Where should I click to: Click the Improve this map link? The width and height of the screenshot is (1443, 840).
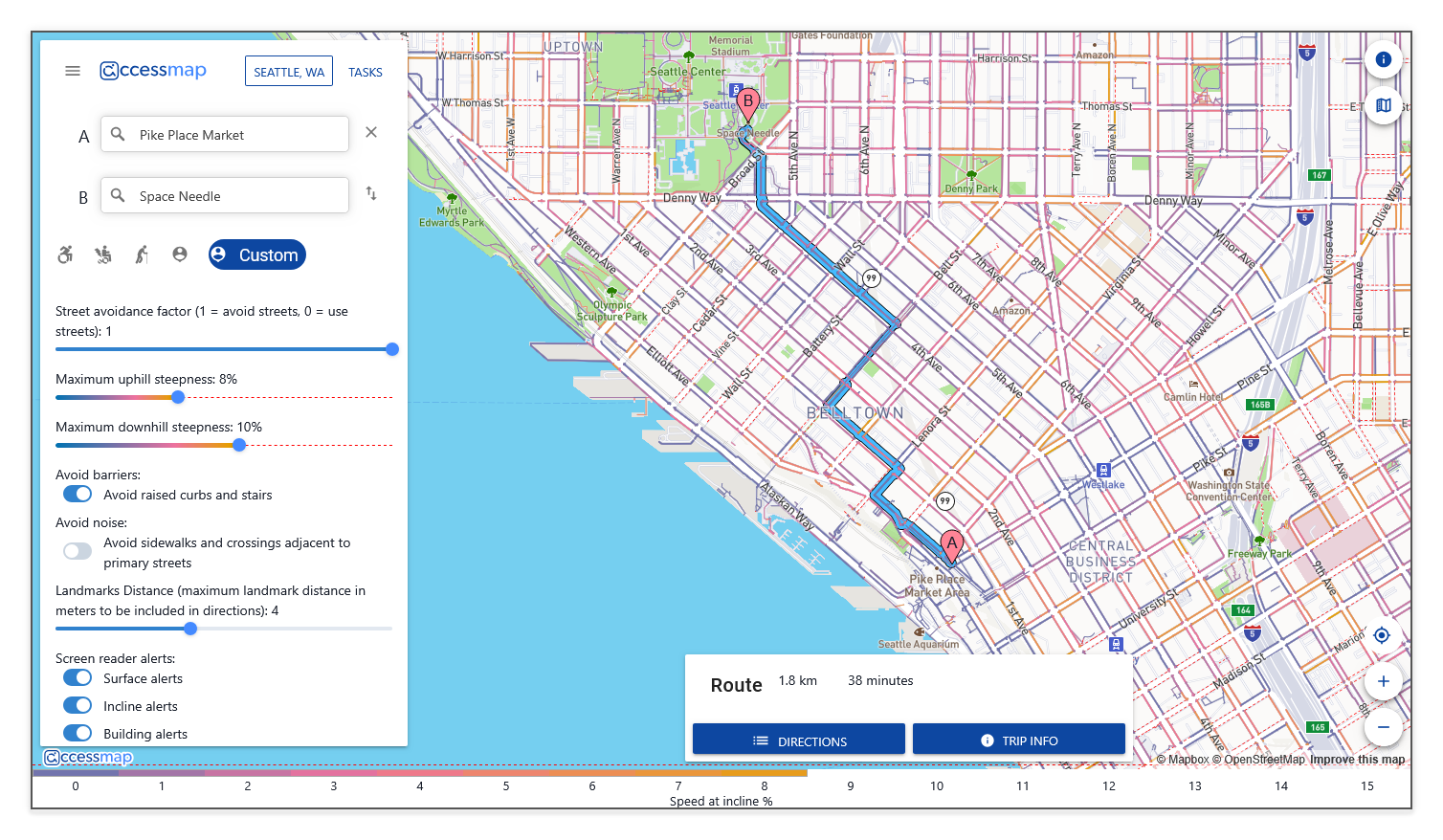pos(1358,759)
